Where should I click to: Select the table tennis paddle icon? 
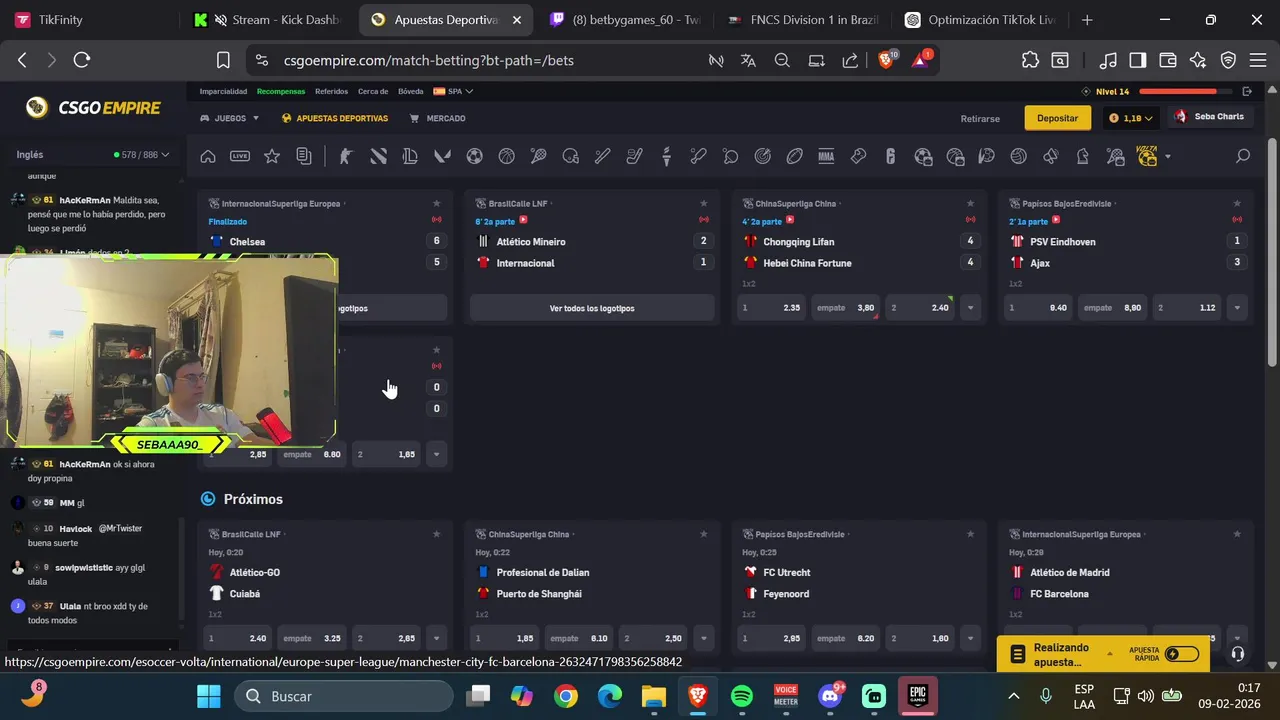click(x=730, y=156)
